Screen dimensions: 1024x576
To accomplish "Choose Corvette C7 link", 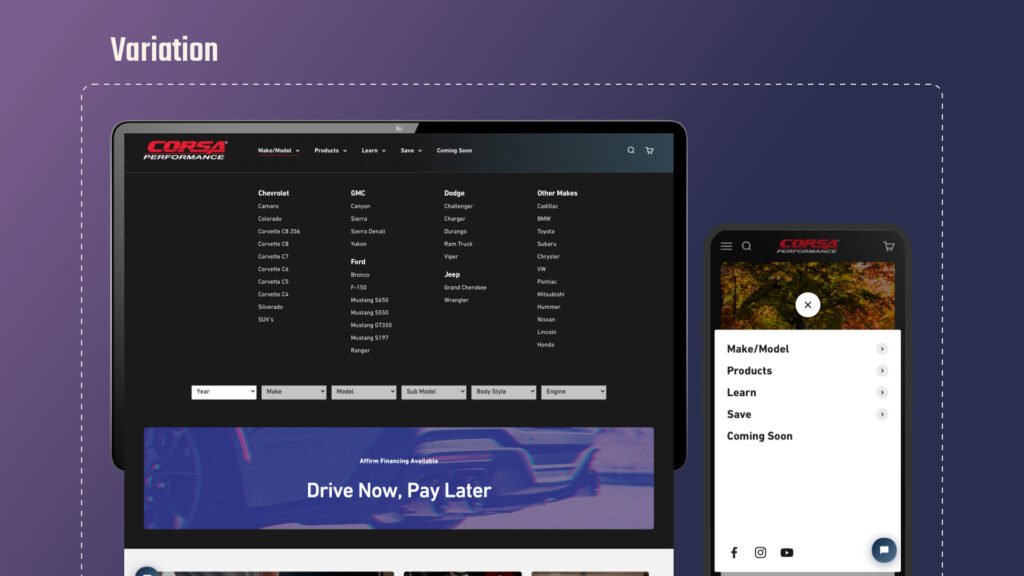I will coord(273,257).
